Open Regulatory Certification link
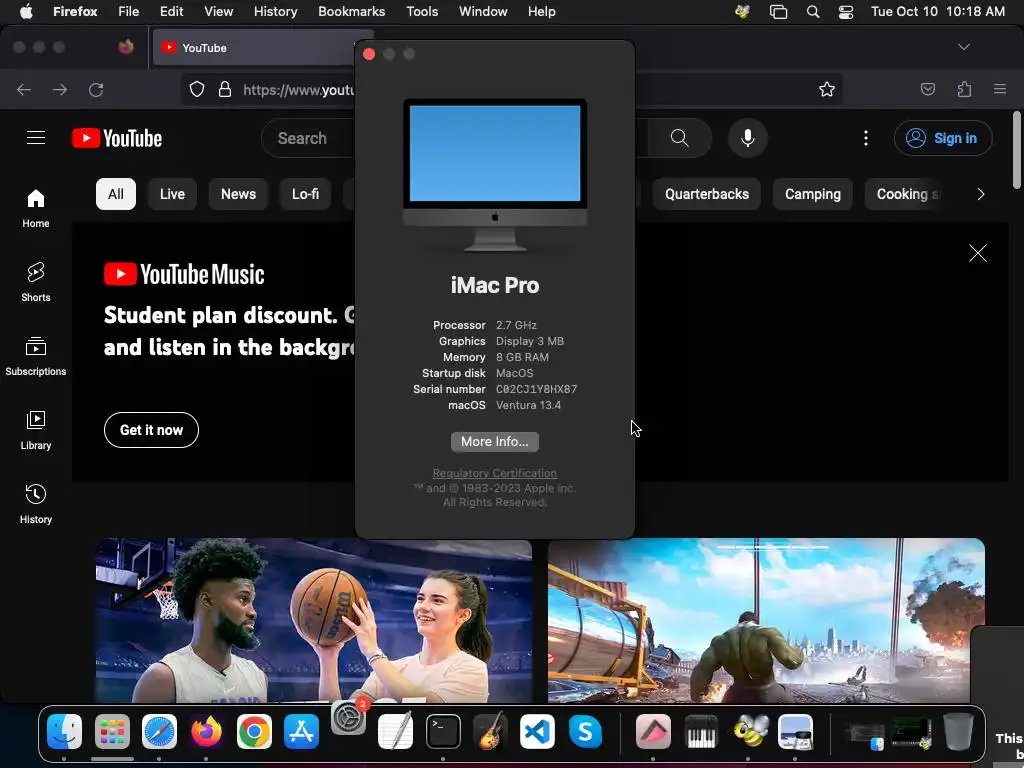 [494, 473]
